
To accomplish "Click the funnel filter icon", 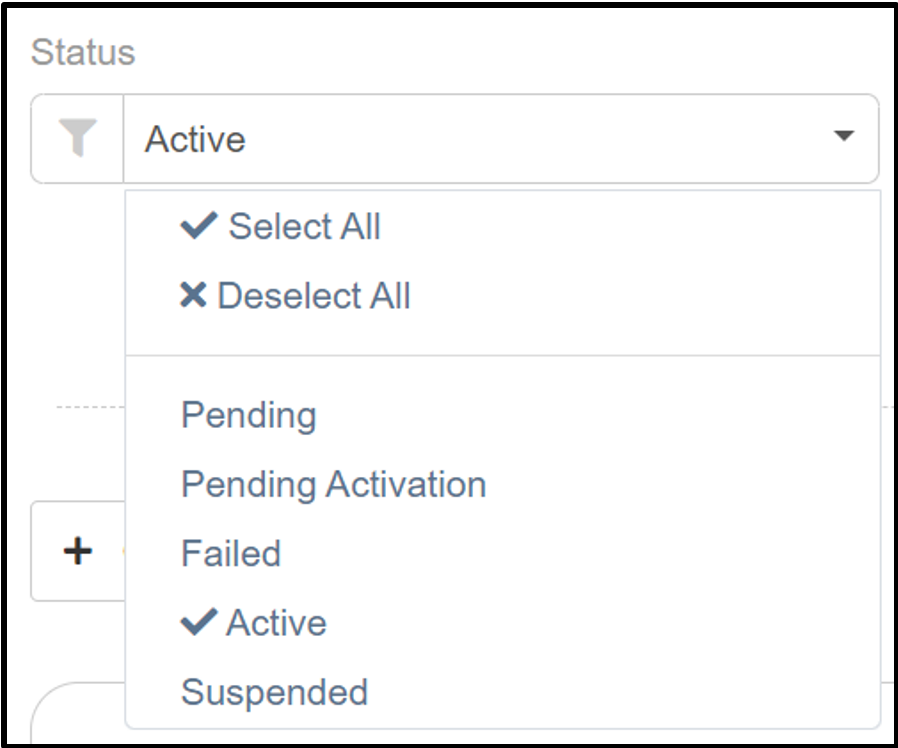I will click(x=77, y=138).
